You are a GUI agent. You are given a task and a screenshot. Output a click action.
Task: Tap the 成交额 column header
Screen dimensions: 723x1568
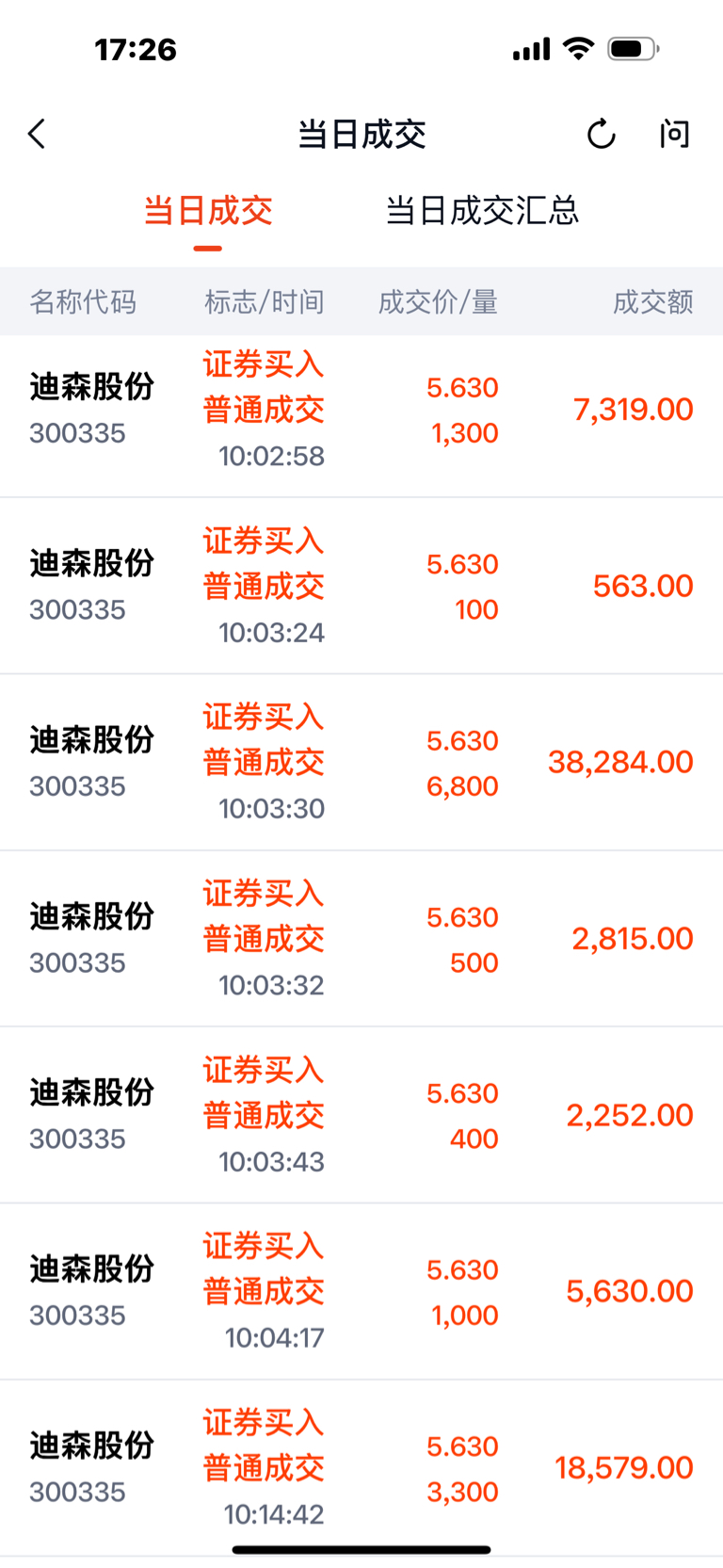(x=652, y=302)
